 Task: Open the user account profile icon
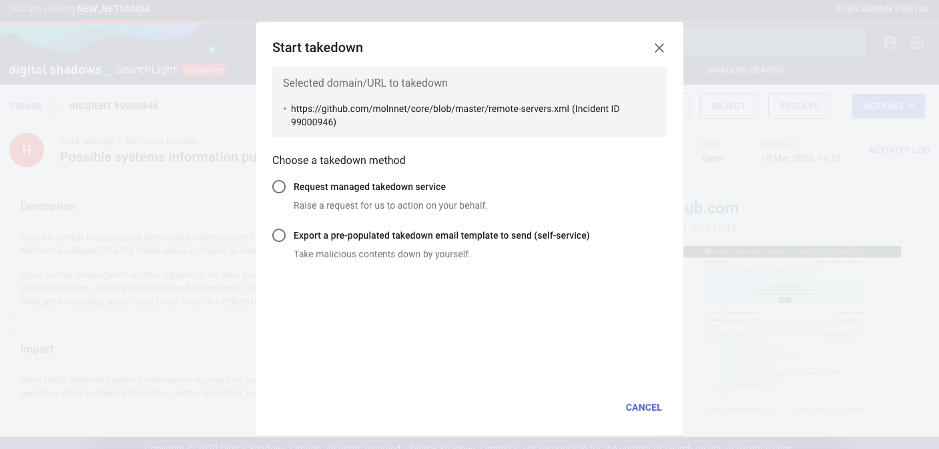[890, 43]
